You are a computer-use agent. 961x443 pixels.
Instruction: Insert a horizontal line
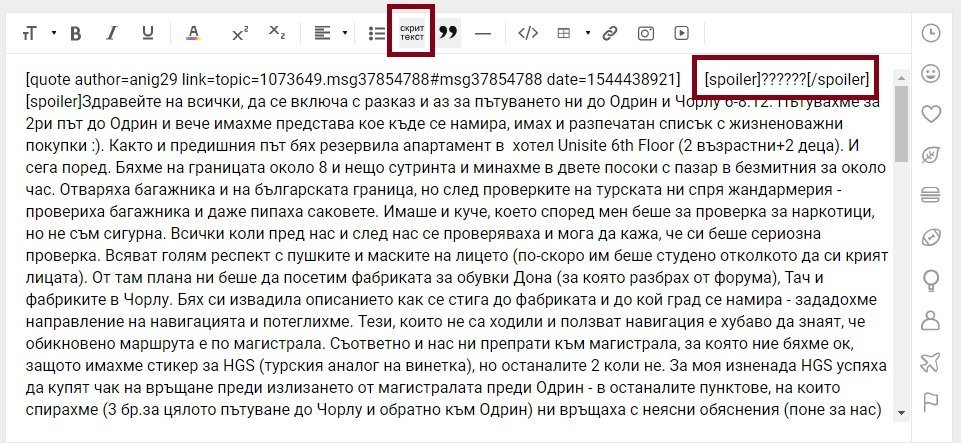click(483, 34)
